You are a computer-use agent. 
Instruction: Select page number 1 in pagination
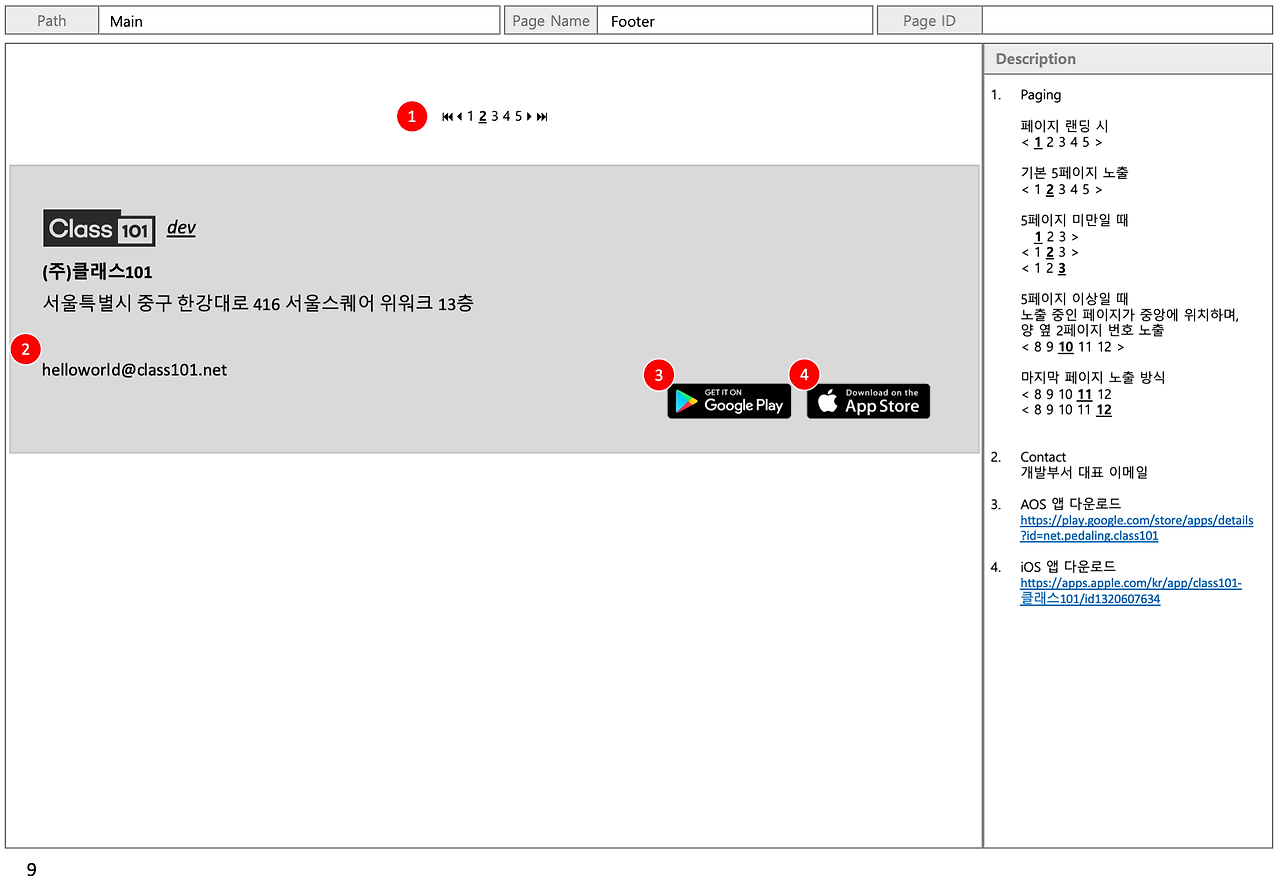pyautogui.click(x=470, y=116)
